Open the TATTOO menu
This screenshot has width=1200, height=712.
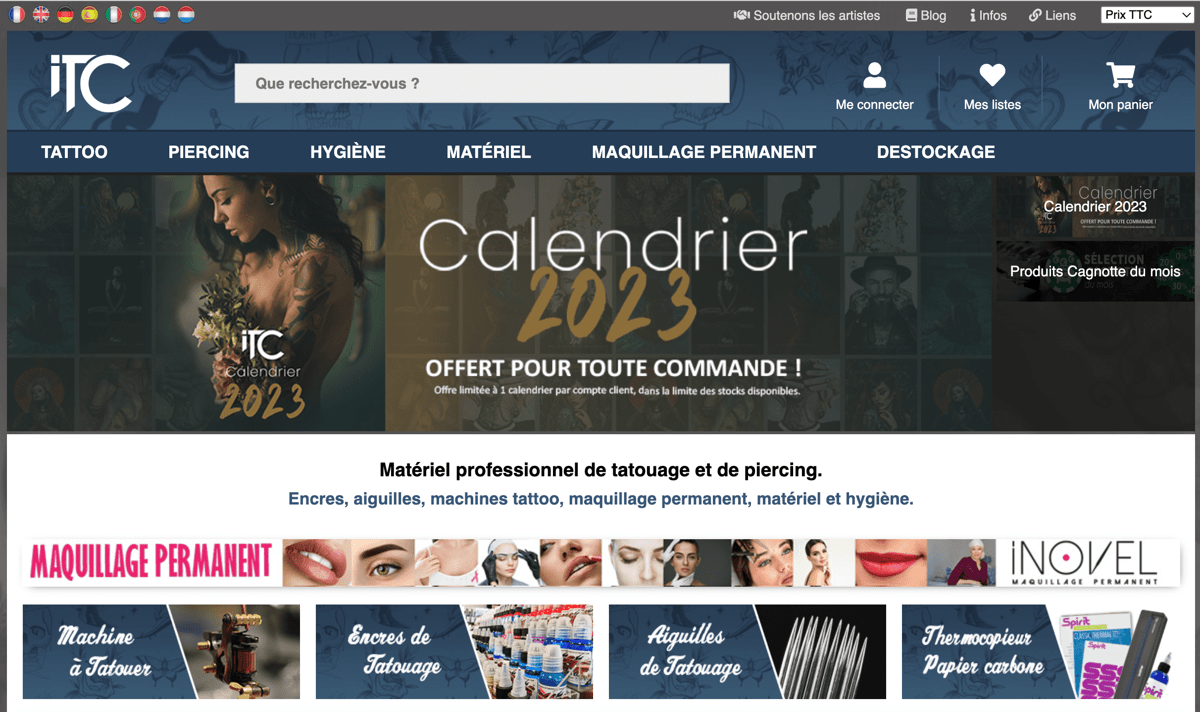coord(74,152)
